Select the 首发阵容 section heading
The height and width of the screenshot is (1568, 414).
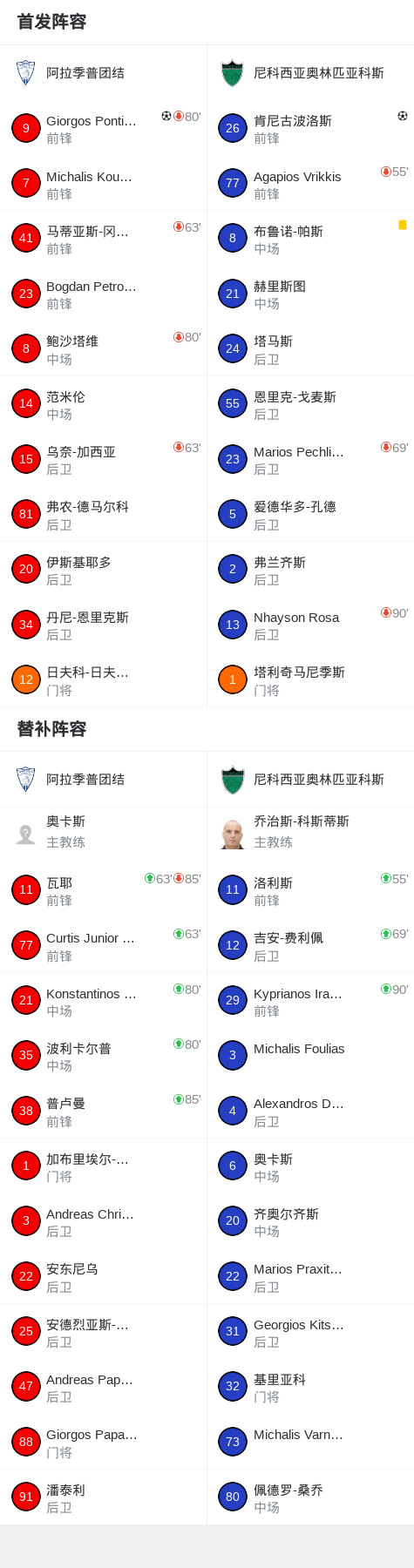click(x=52, y=22)
